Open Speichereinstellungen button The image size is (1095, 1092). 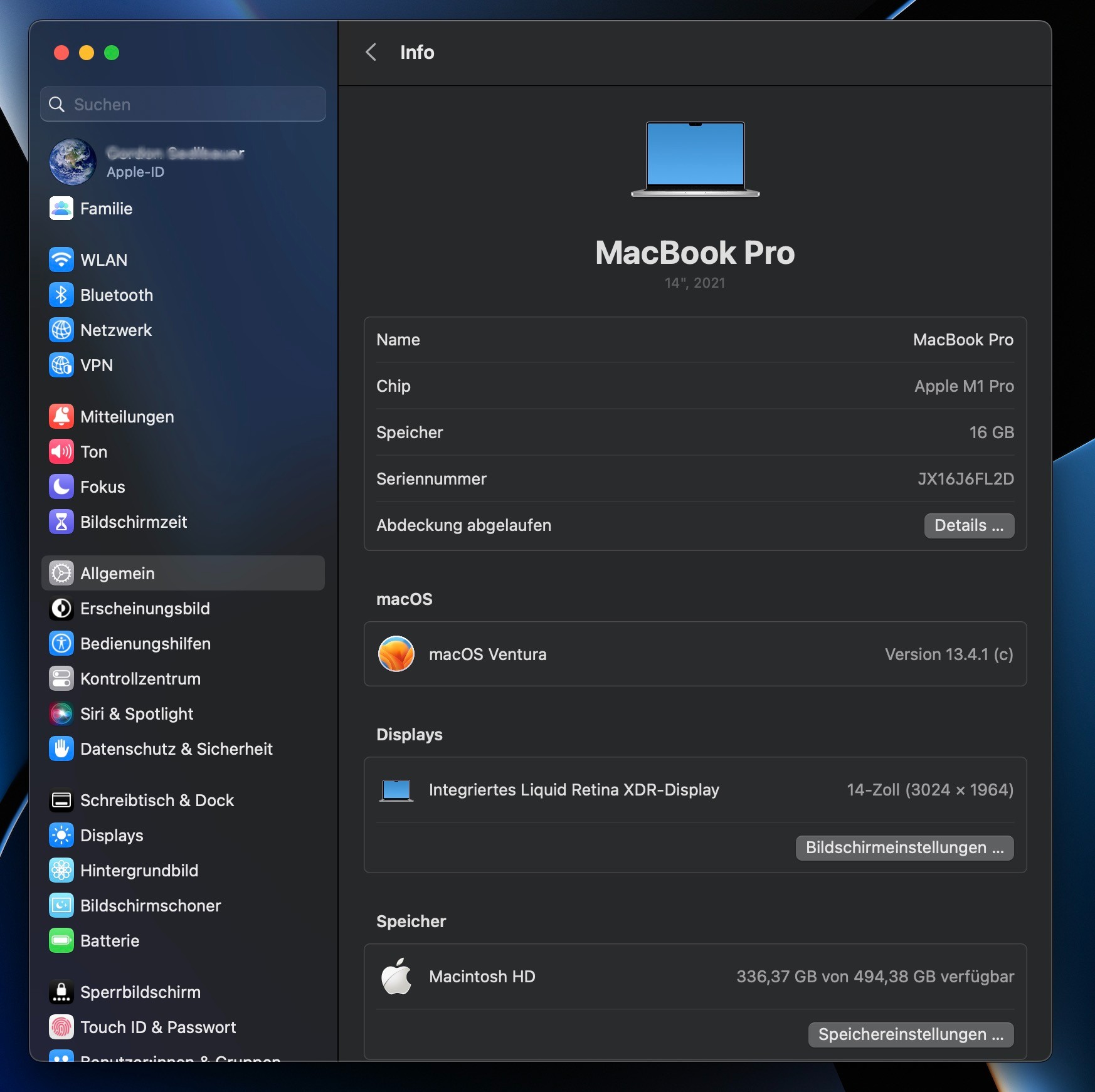pyautogui.click(x=911, y=1034)
